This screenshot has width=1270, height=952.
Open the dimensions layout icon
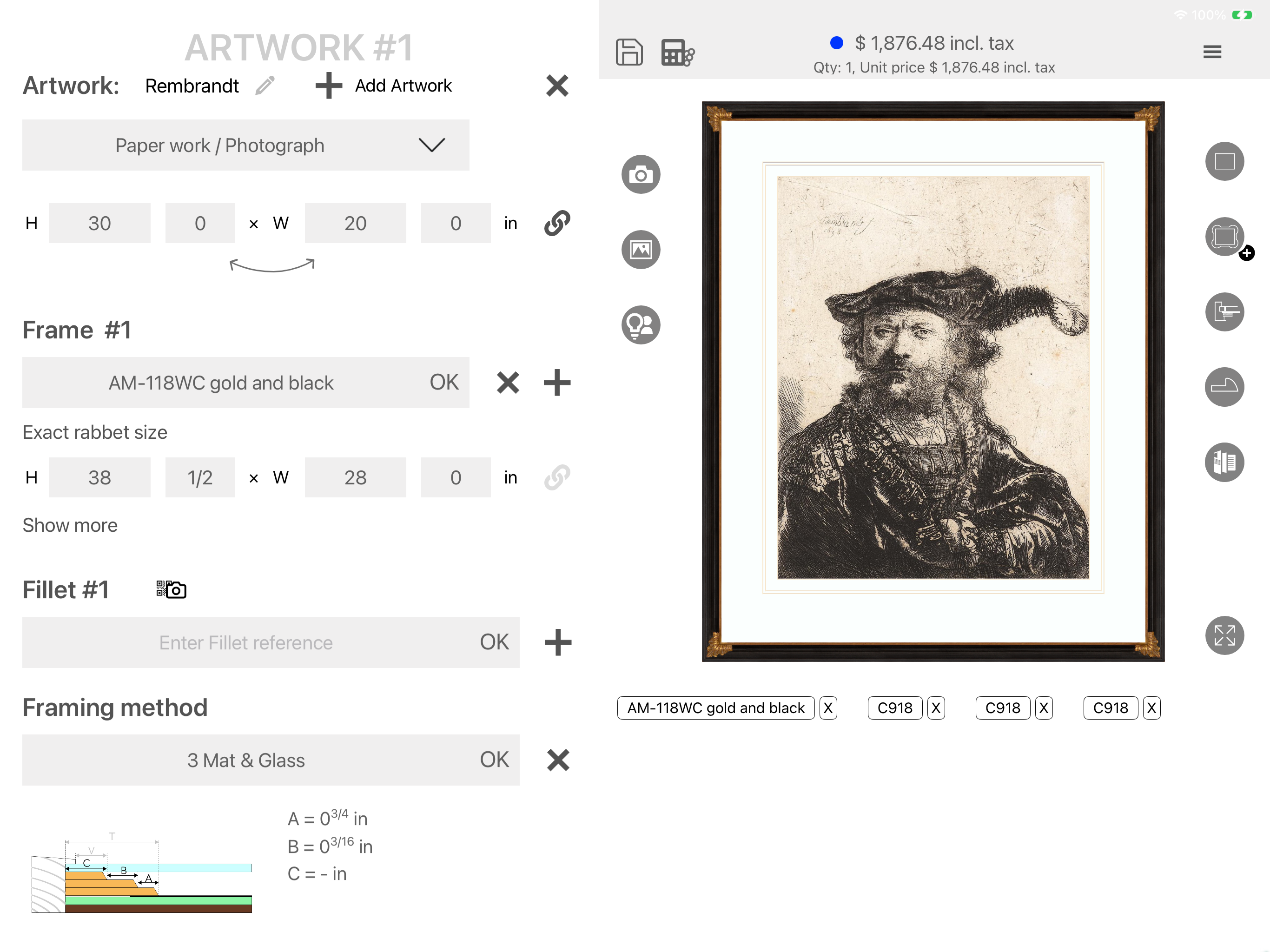pos(1224,312)
